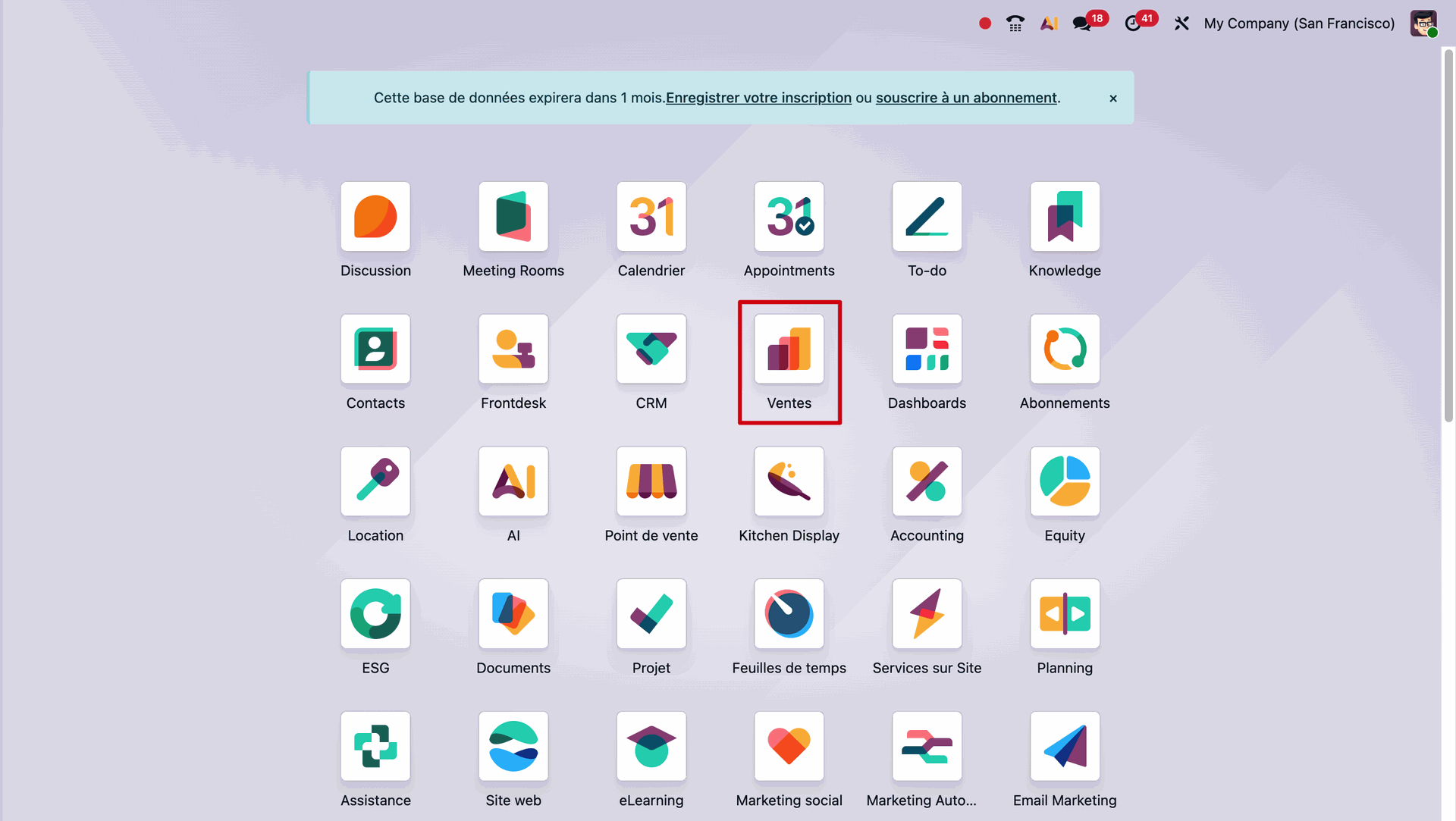Image resolution: width=1456 pixels, height=821 pixels.
Task: Expand activities menu with 41 badge
Action: [x=1133, y=24]
